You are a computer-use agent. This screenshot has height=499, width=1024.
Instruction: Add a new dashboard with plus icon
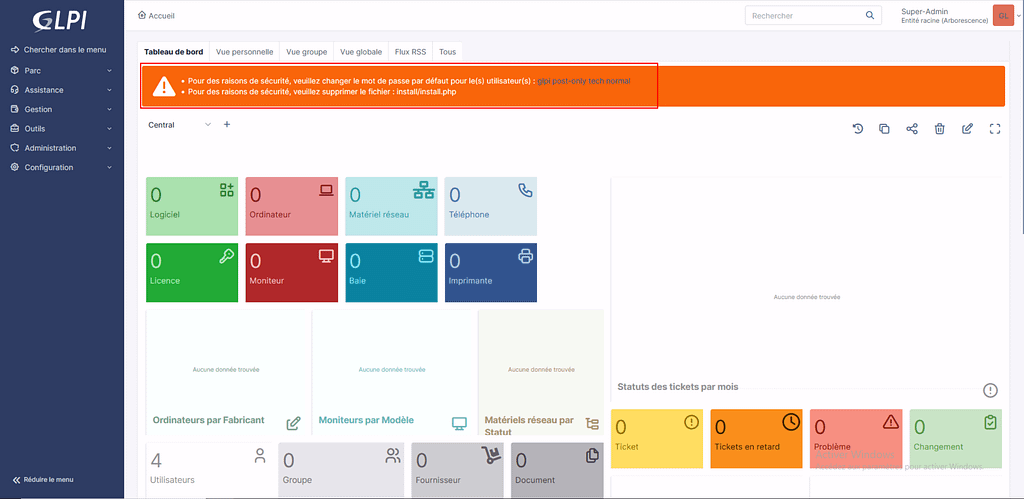coord(227,125)
